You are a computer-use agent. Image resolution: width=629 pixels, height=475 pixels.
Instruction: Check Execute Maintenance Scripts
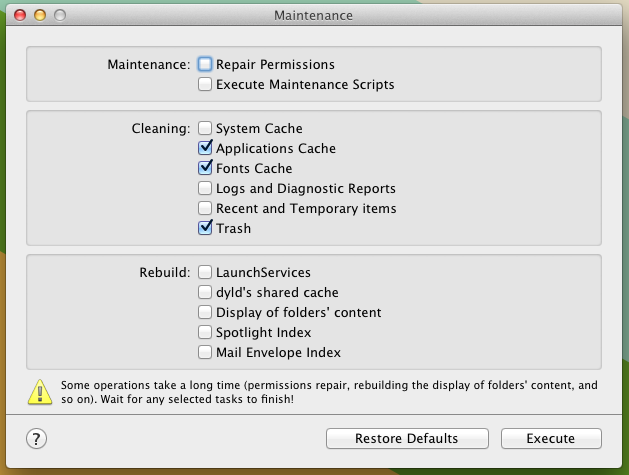(205, 84)
